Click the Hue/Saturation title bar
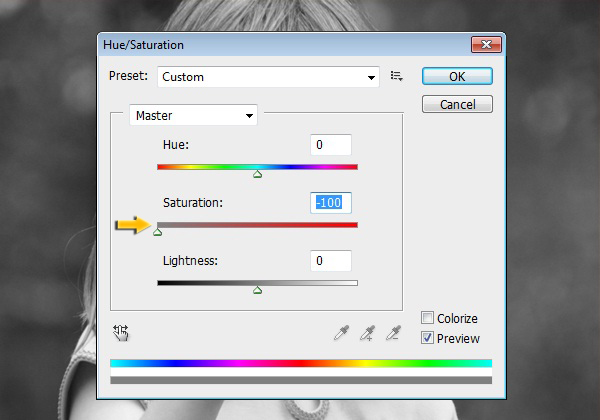Viewport: 600px width, 420px height. tap(280, 45)
